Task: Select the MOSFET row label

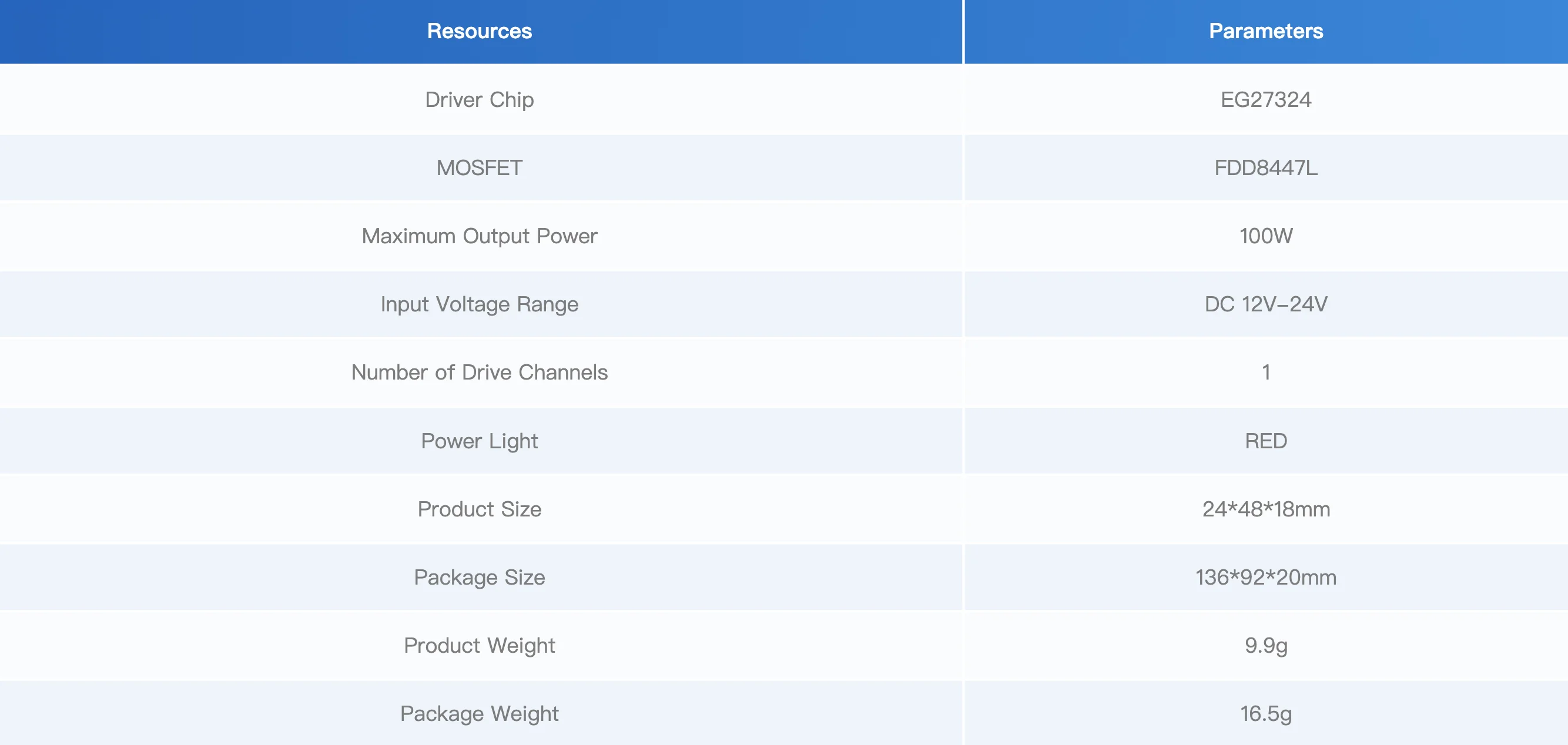Action: point(479,168)
